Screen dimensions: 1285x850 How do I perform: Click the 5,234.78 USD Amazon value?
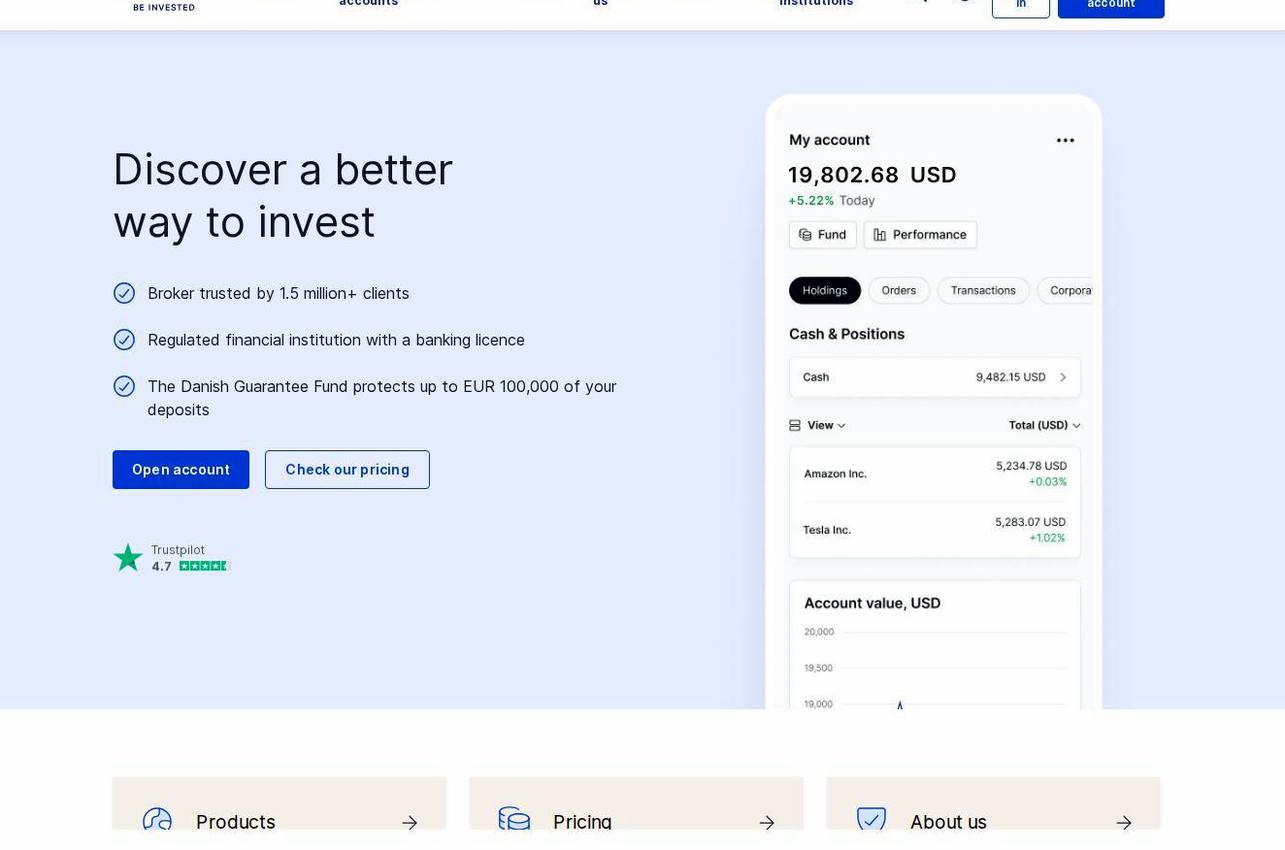(1031, 466)
